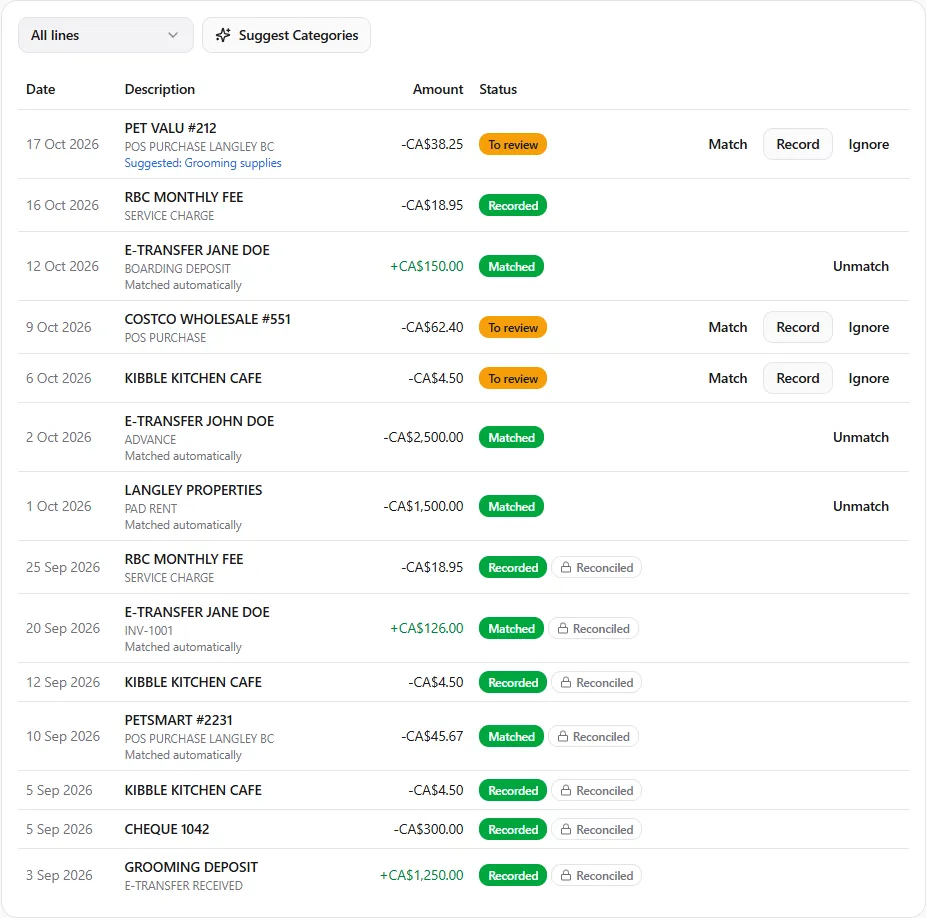926x918 pixels.
Task: Click lock icon on 5 Sep KIBBLE KITCHEN CAFE
Action: pyautogui.click(x=566, y=790)
